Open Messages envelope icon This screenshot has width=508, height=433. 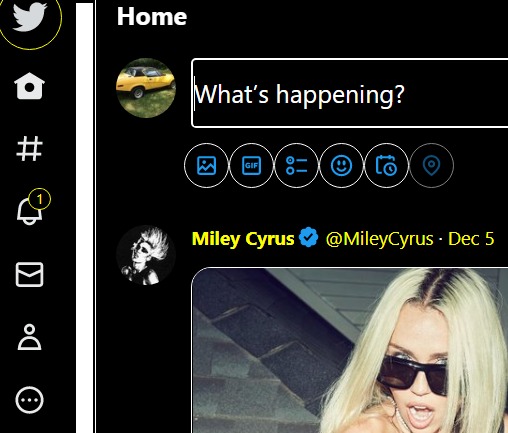(29, 274)
